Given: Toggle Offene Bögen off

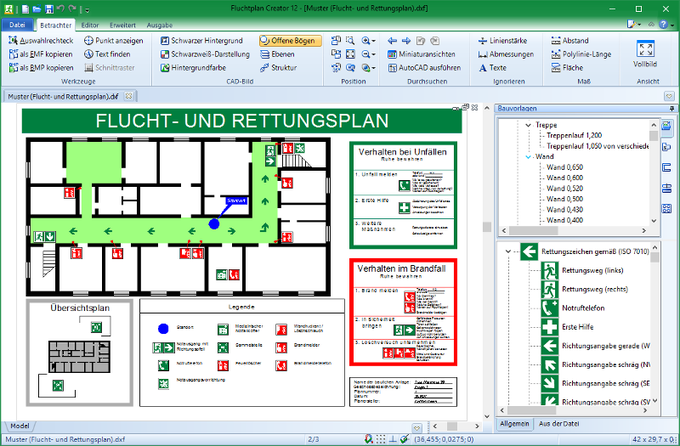Looking at the screenshot, I should 291,41.
